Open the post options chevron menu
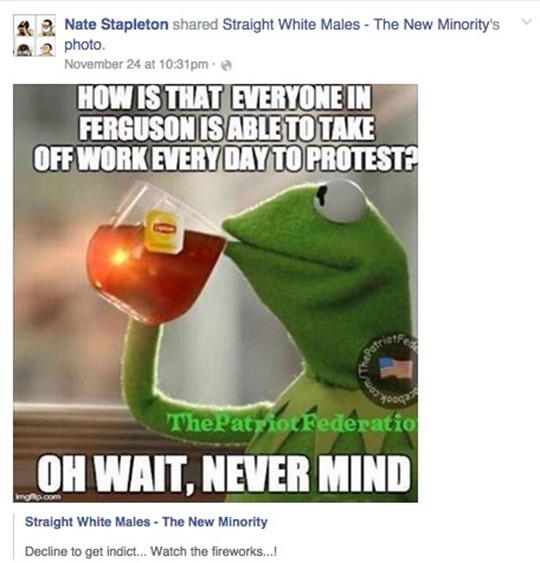 point(526,22)
